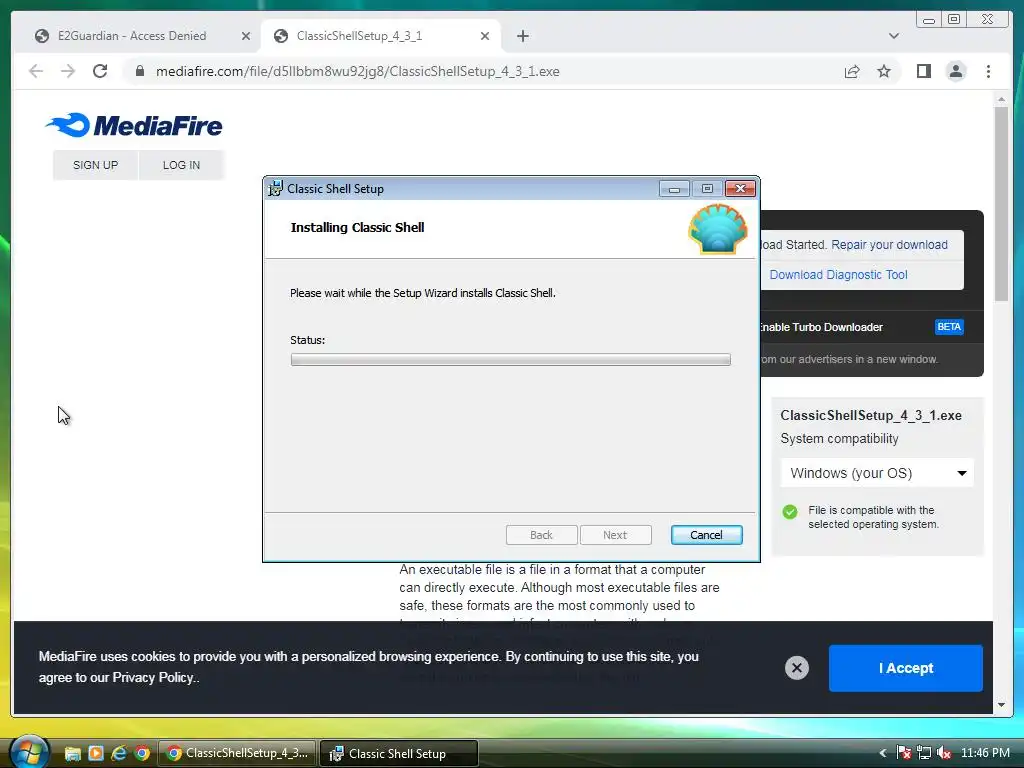This screenshot has width=1024, height=768.
Task: Click the network tray icon
Action: 923,753
